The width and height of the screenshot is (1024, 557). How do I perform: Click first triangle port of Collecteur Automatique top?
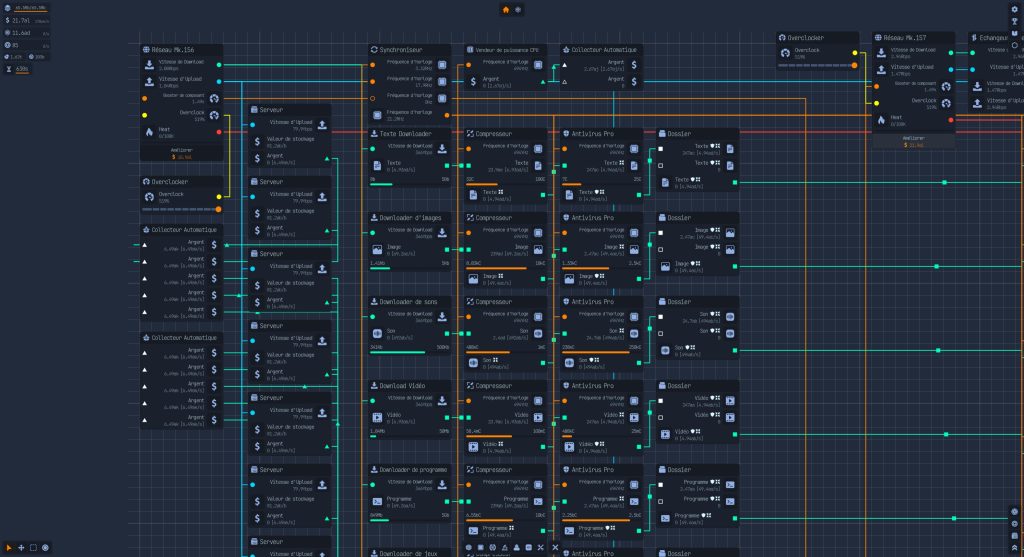(564, 64)
